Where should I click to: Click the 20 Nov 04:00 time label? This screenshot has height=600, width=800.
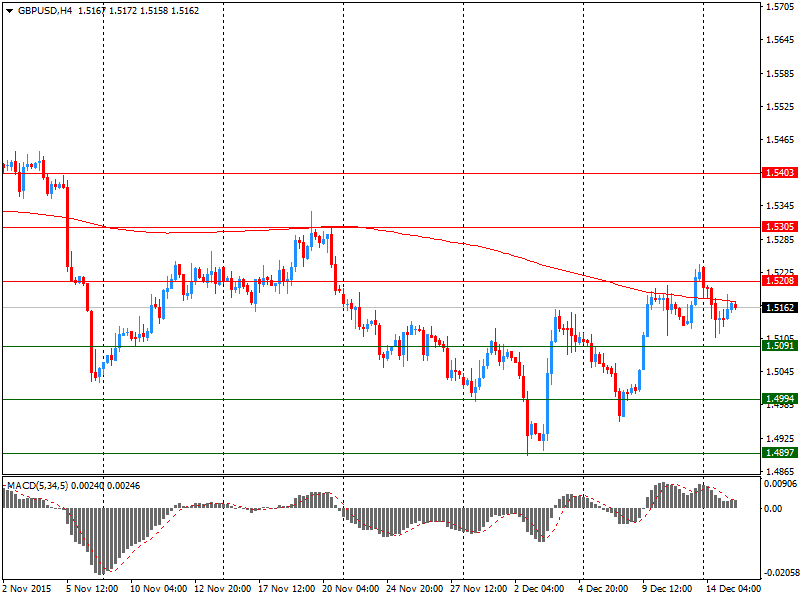tap(351, 589)
